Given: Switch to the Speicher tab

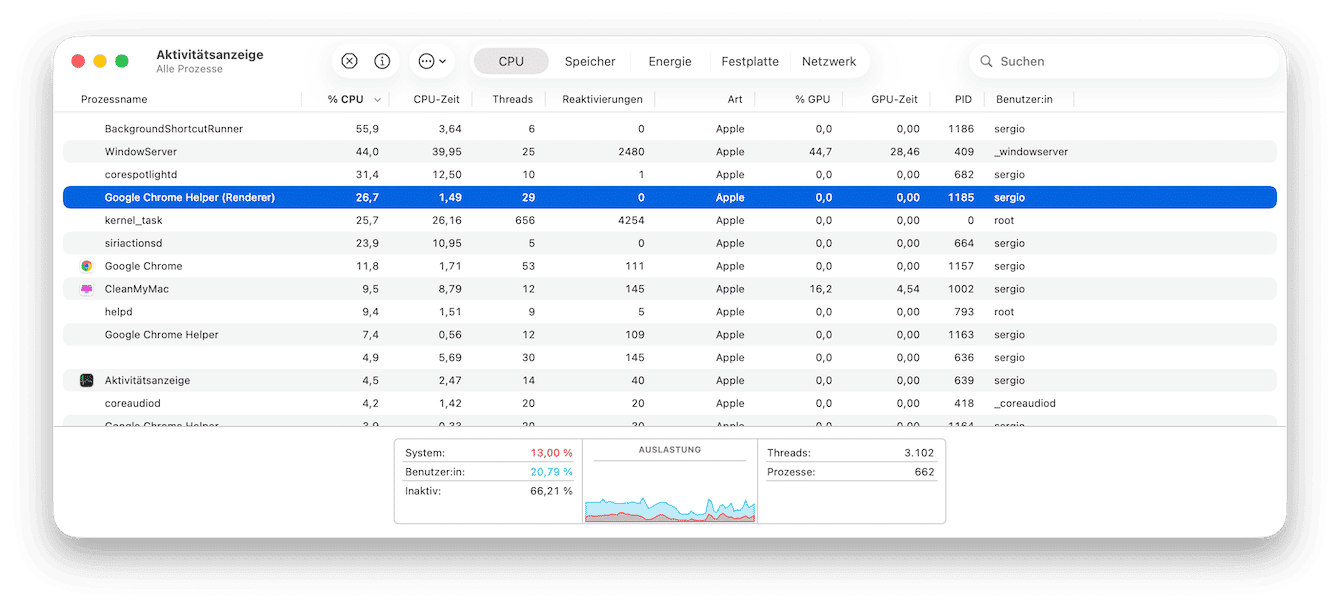Looking at the screenshot, I should (590, 61).
